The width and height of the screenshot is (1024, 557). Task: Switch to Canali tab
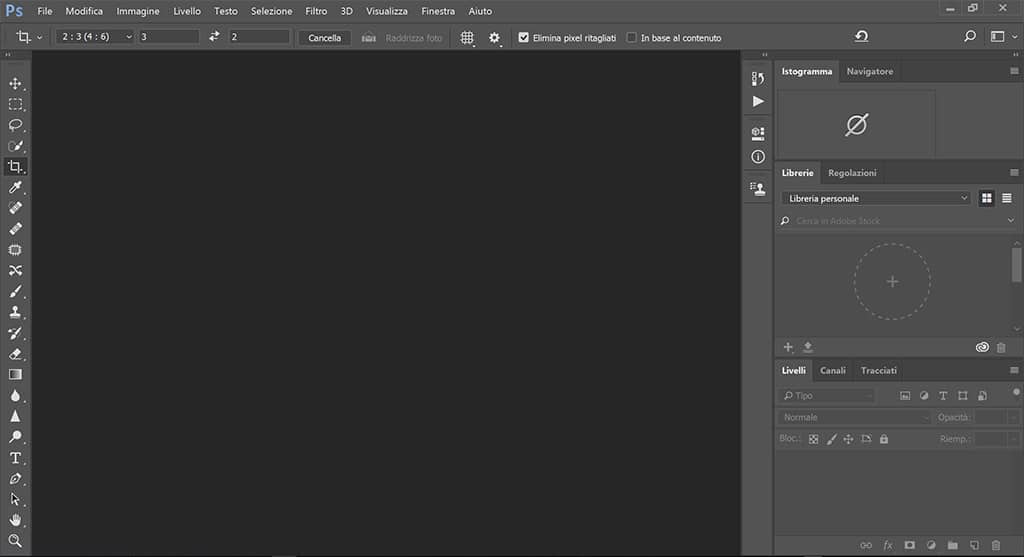pyautogui.click(x=833, y=370)
